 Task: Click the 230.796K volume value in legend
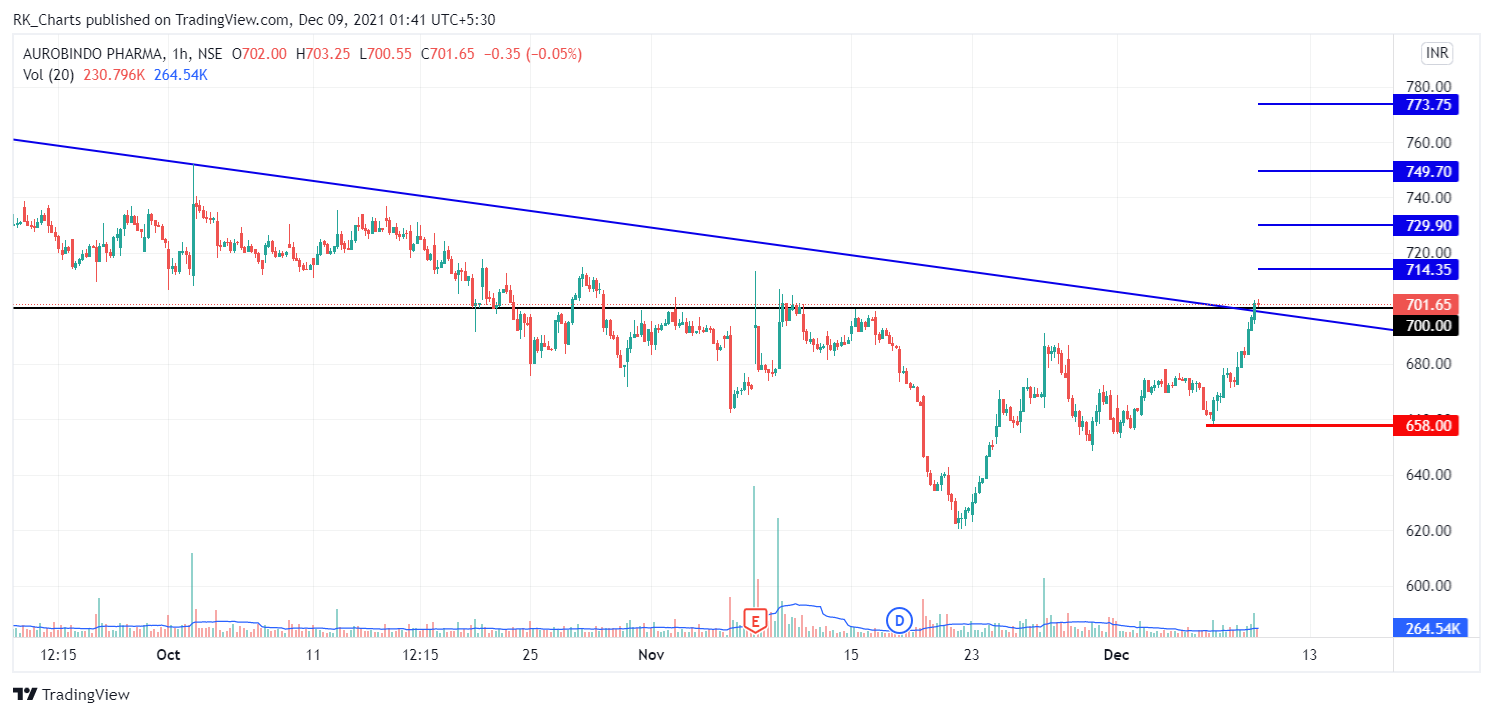pyautogui.click(x=113, y=74)
